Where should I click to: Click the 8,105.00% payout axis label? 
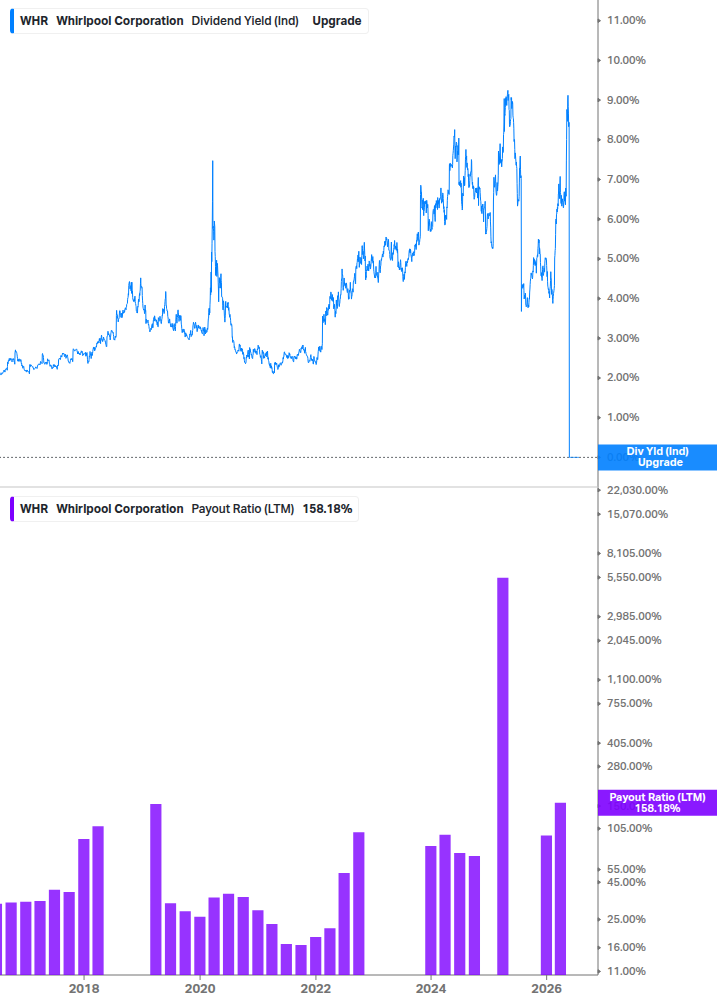point(634,553)
